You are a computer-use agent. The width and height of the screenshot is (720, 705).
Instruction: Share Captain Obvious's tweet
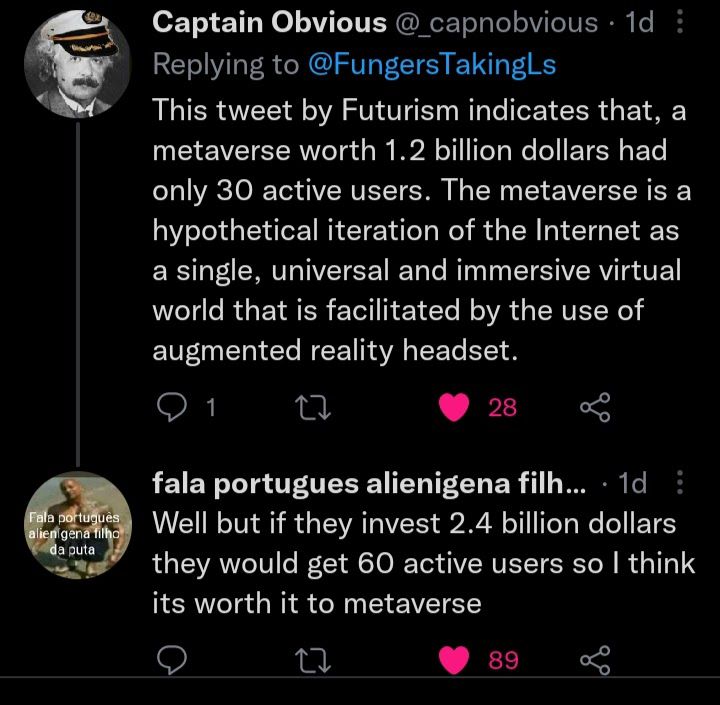pos(594,407)
